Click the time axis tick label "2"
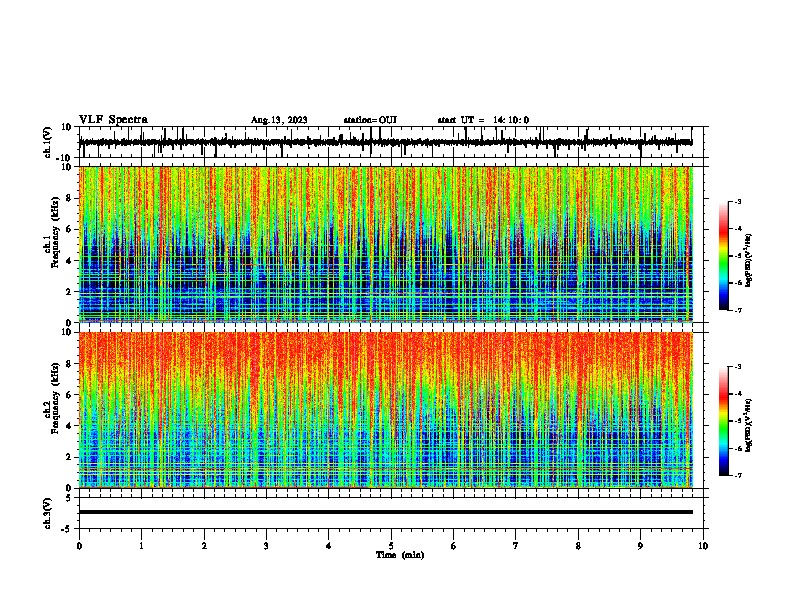 (204, 546)
